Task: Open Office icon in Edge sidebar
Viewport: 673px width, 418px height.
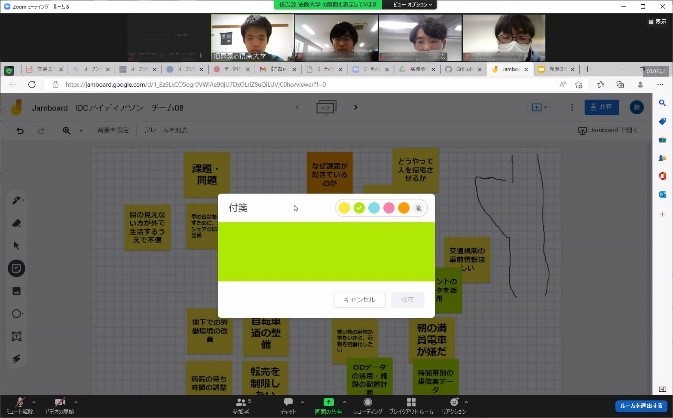Action: pyautogui.click(x=662, y=176)
